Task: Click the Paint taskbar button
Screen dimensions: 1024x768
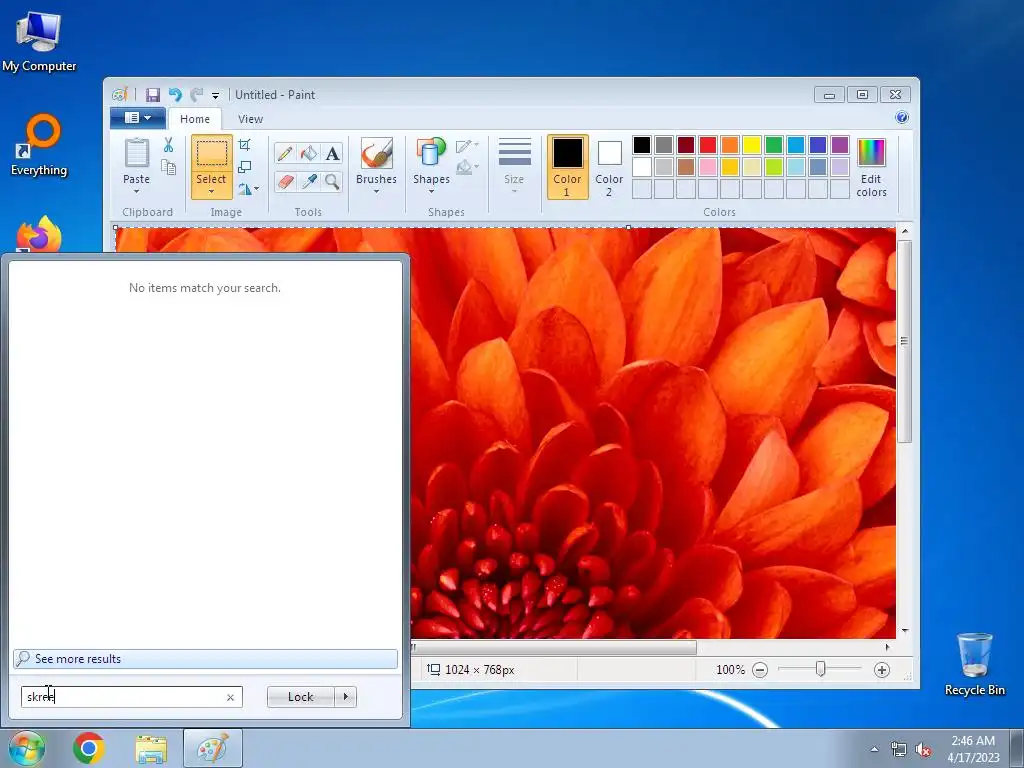Action: tap(213, 748)
